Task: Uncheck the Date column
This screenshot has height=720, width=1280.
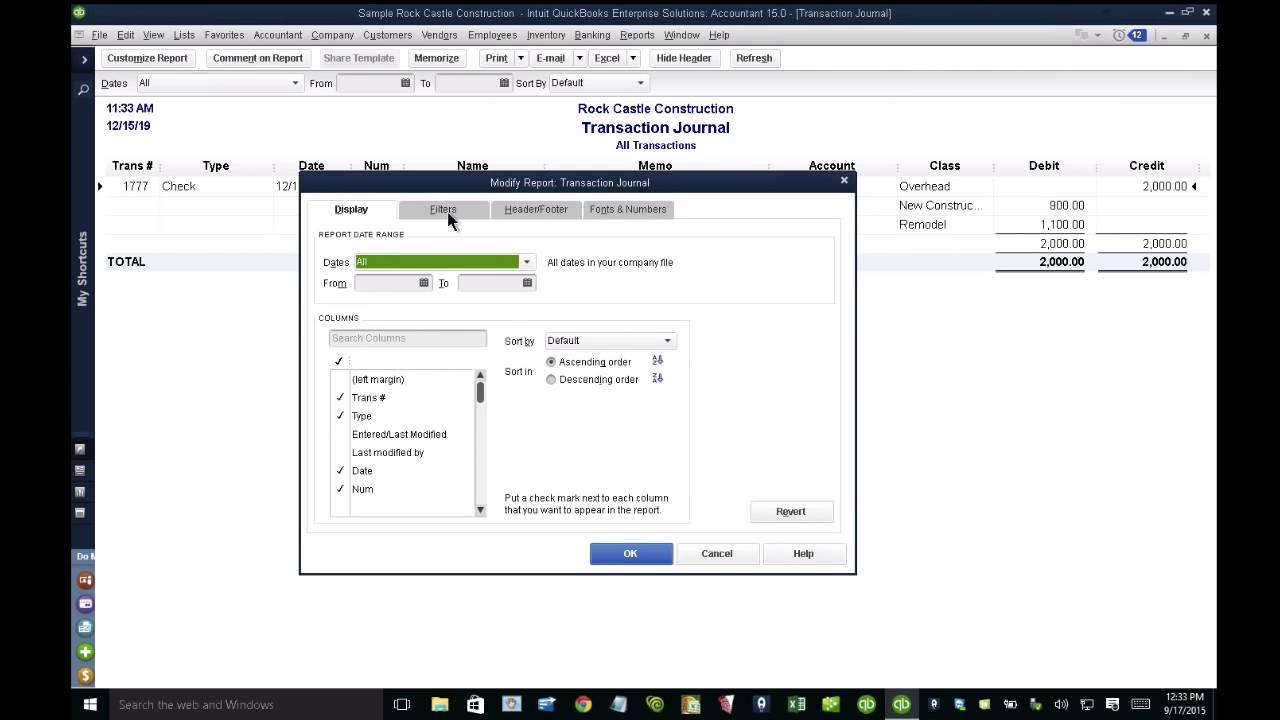Action: tap(340, 471)
